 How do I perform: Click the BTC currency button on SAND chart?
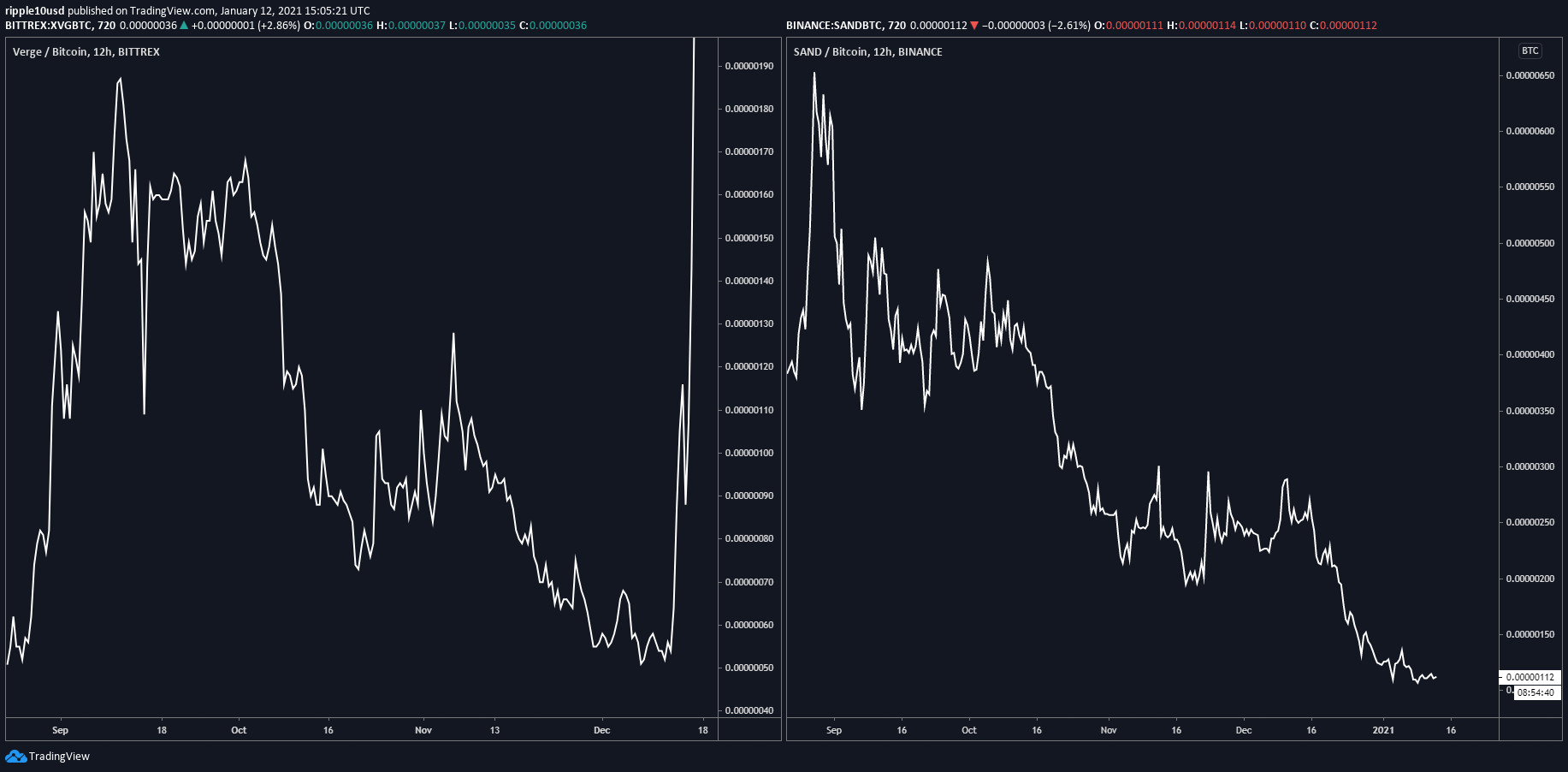pos(1530,50)
